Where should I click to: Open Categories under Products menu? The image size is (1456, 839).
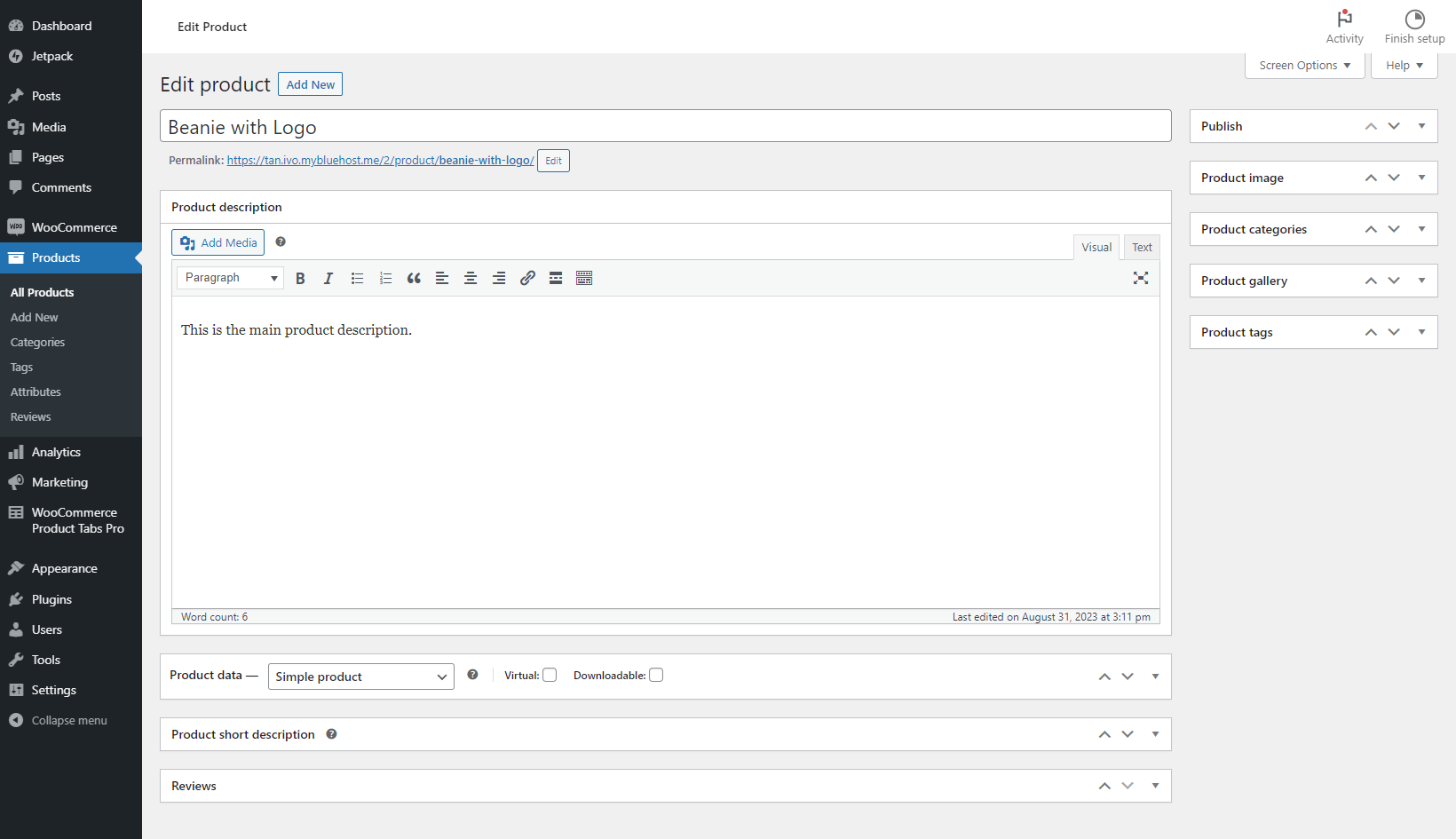(x=37, y=342)
